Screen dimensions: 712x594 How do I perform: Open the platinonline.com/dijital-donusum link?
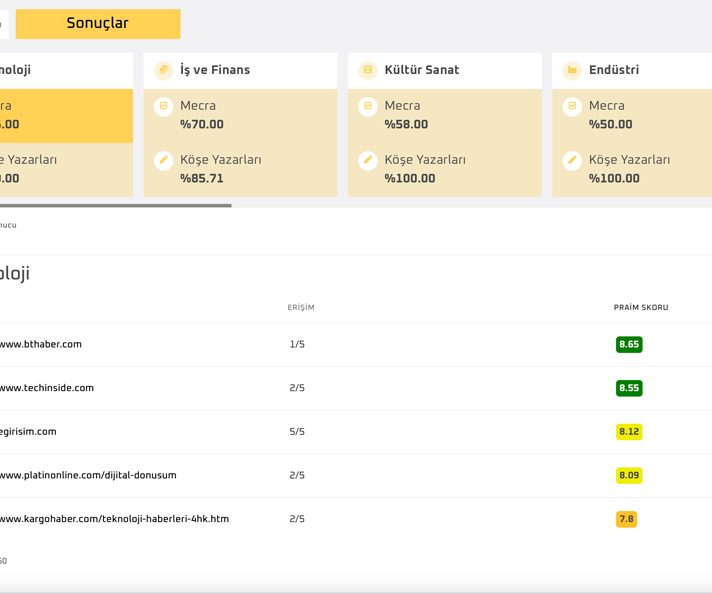coord(88,475)
